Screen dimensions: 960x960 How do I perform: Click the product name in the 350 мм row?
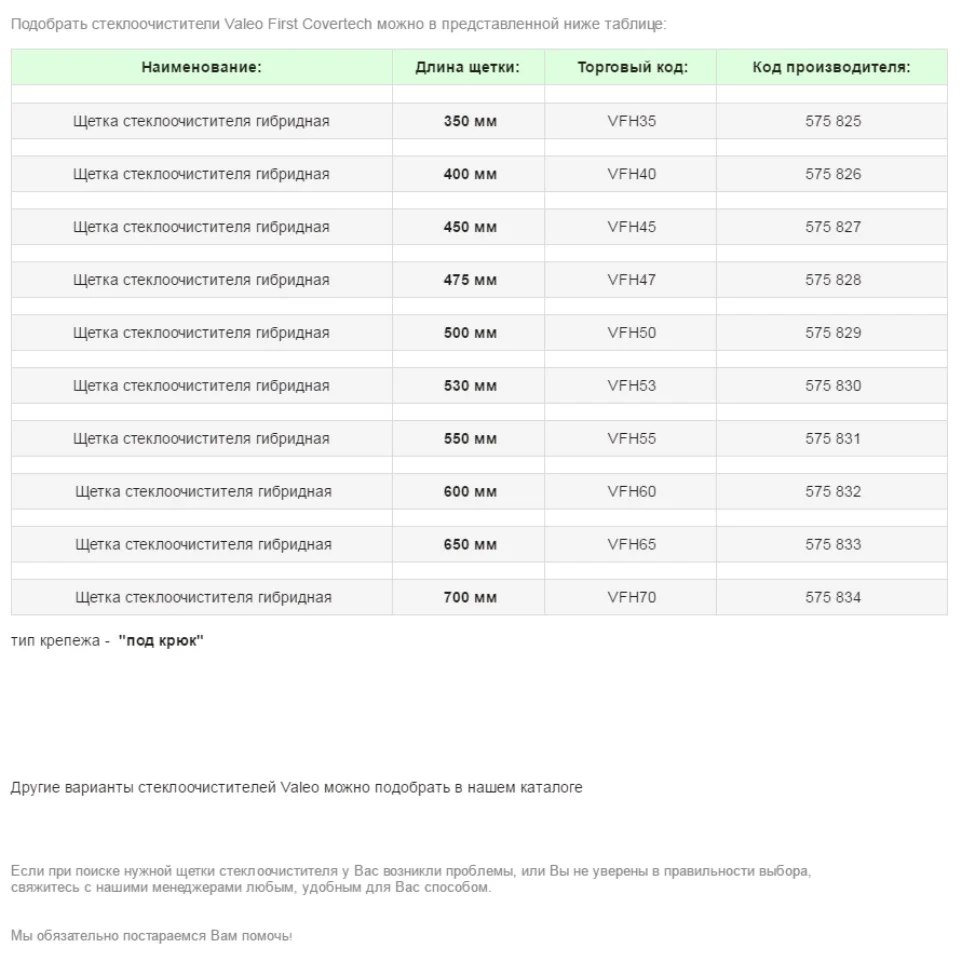click(201, 122)
